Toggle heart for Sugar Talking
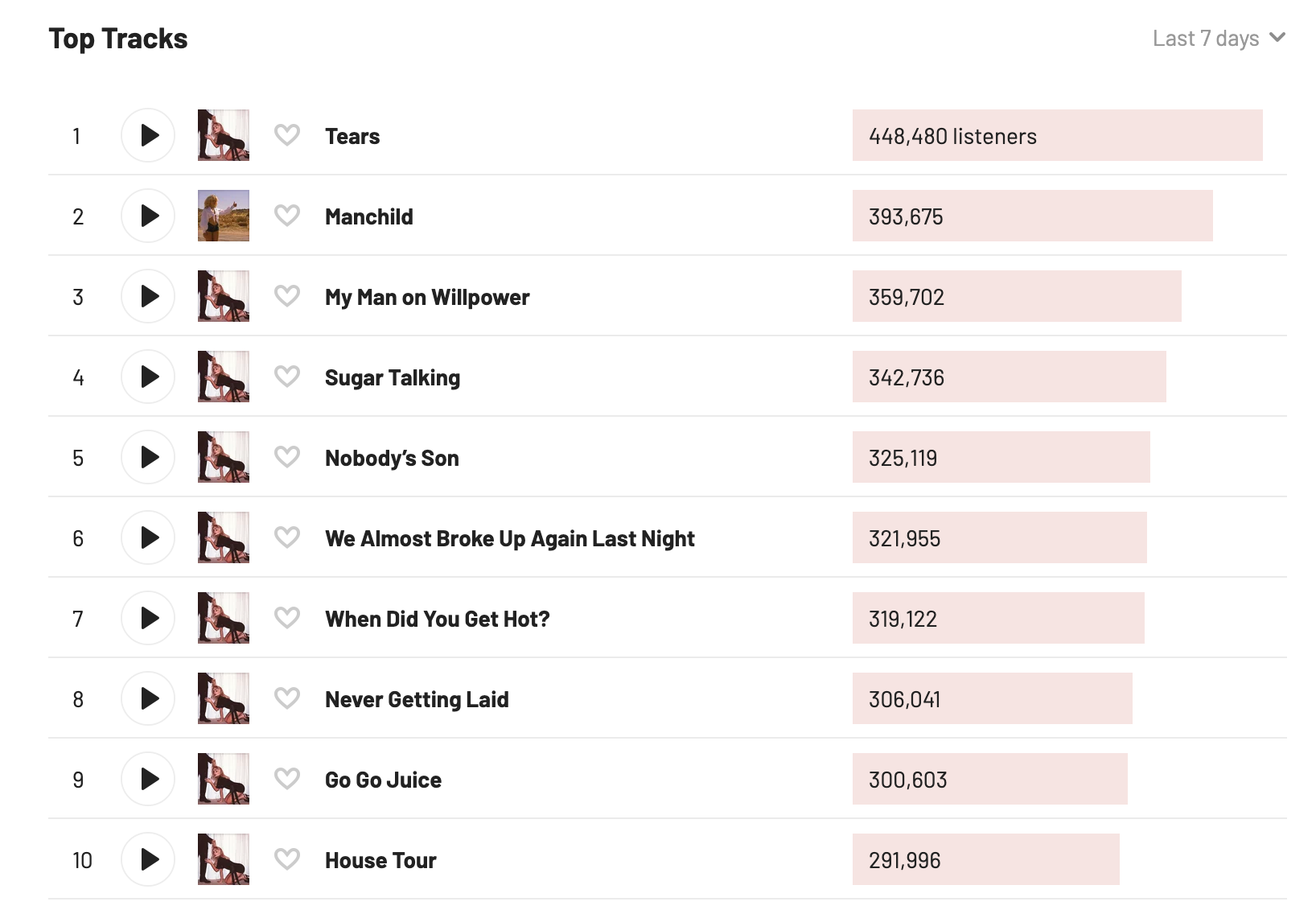 [287, 377]
